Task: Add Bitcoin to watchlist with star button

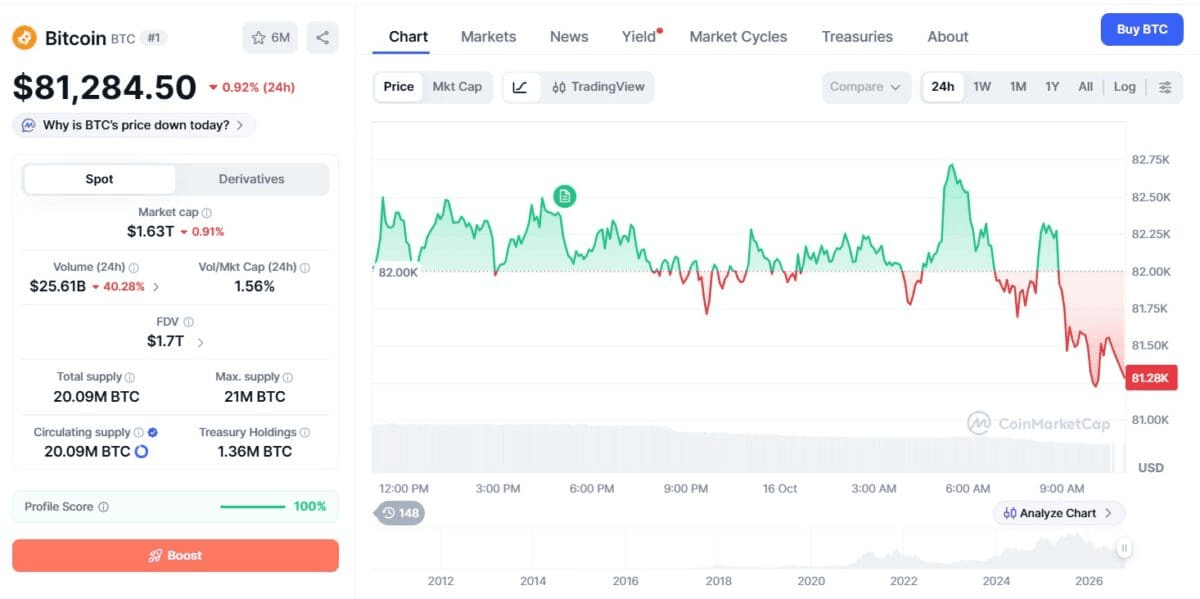Action: (x=270, y=38)
